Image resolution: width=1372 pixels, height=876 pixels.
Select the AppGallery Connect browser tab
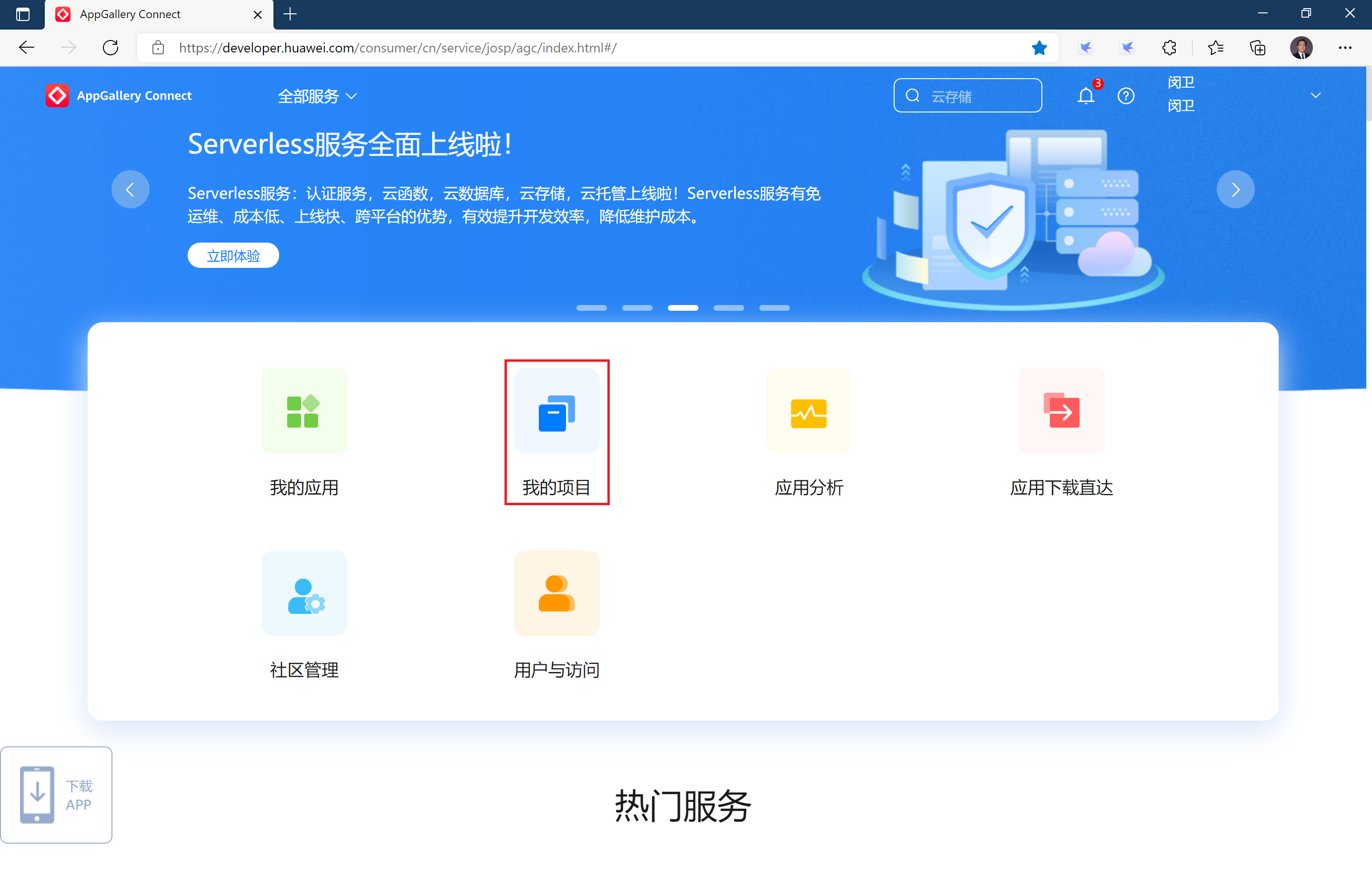(160, 14)
